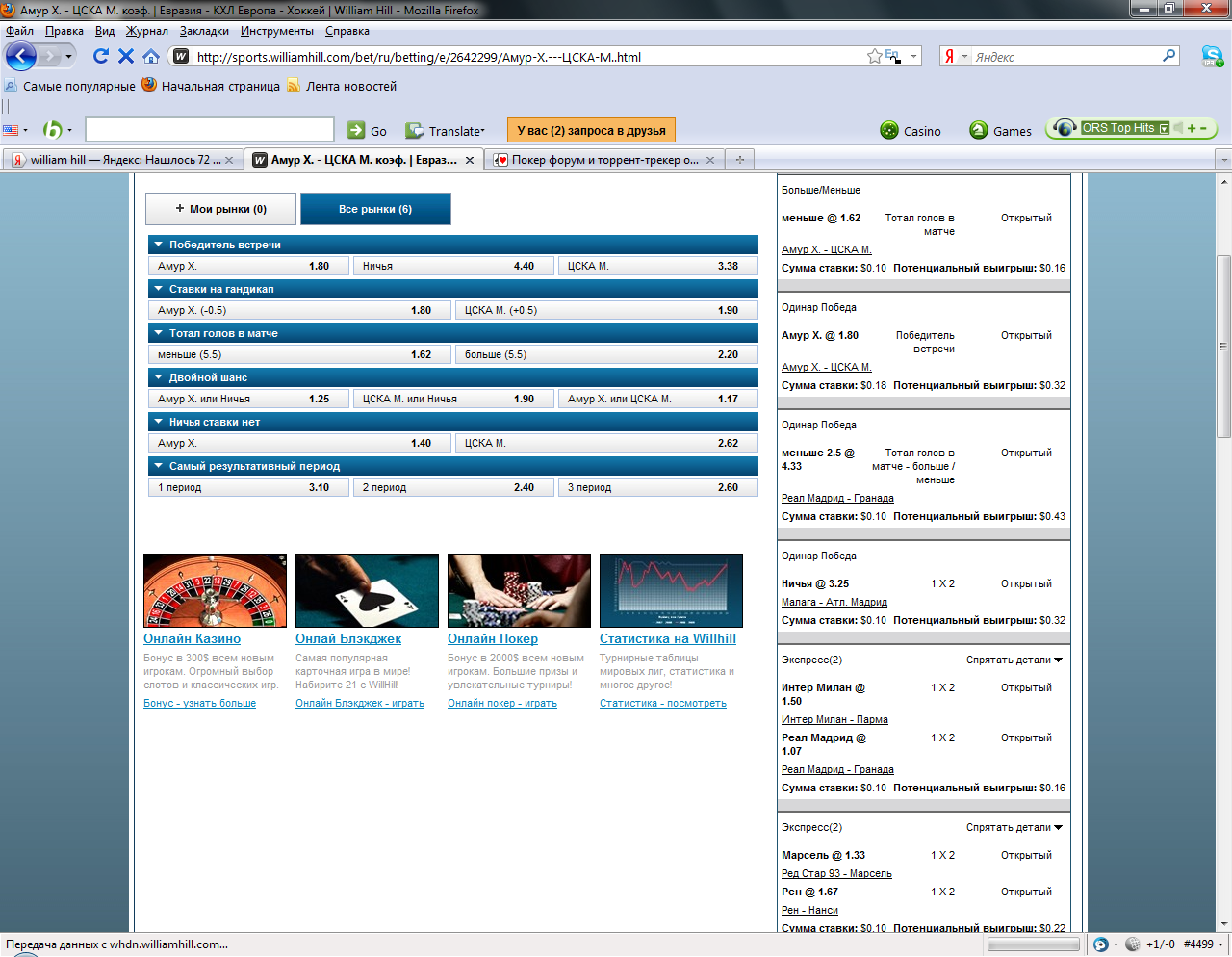Open the address bar history dropdown
This screenshot has width=1232, height=957.
pos(913,57)
